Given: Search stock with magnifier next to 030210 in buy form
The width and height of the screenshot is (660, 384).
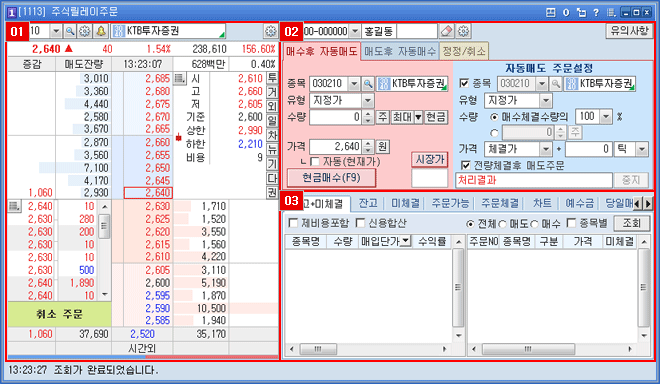Looking at the screenshot, I should point(368,84).
